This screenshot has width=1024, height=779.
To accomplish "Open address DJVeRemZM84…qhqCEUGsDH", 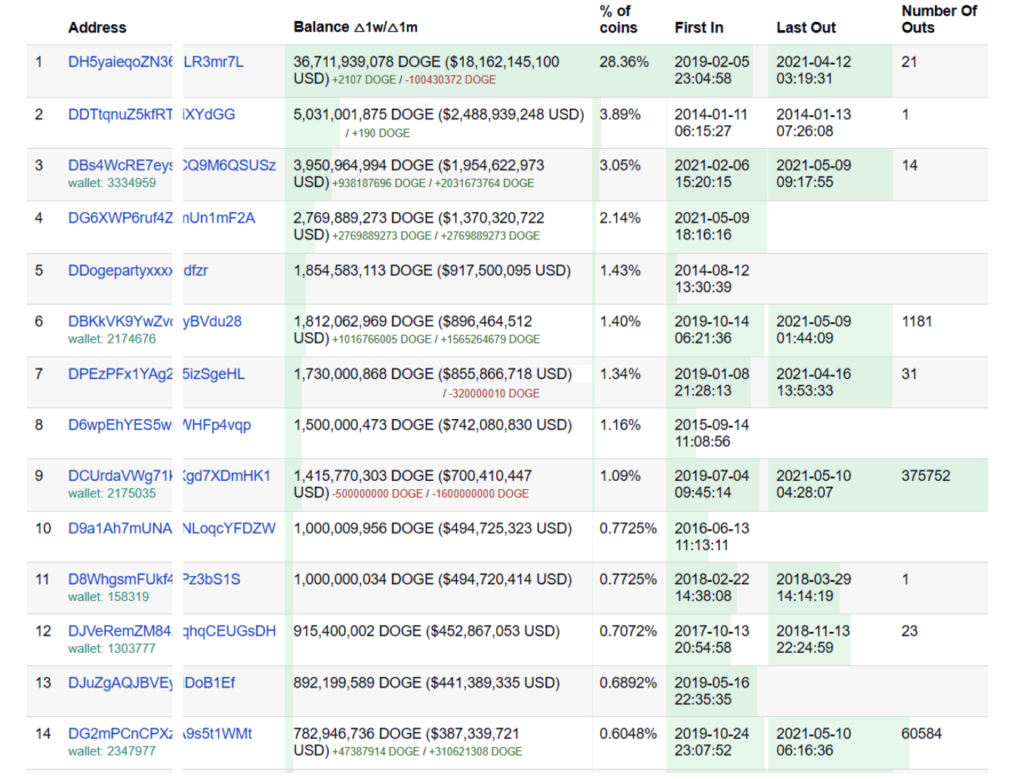I will pyautogui.click(x=172, y=631).
